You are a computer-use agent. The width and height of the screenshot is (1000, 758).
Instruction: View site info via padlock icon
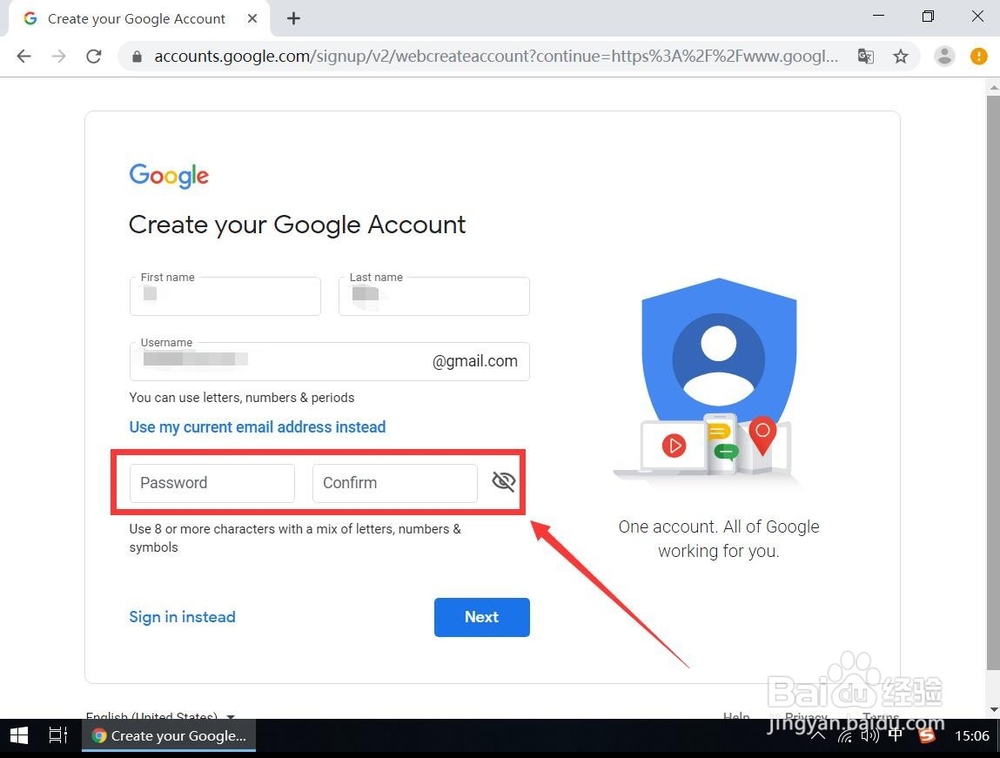[x=136, y=57]
